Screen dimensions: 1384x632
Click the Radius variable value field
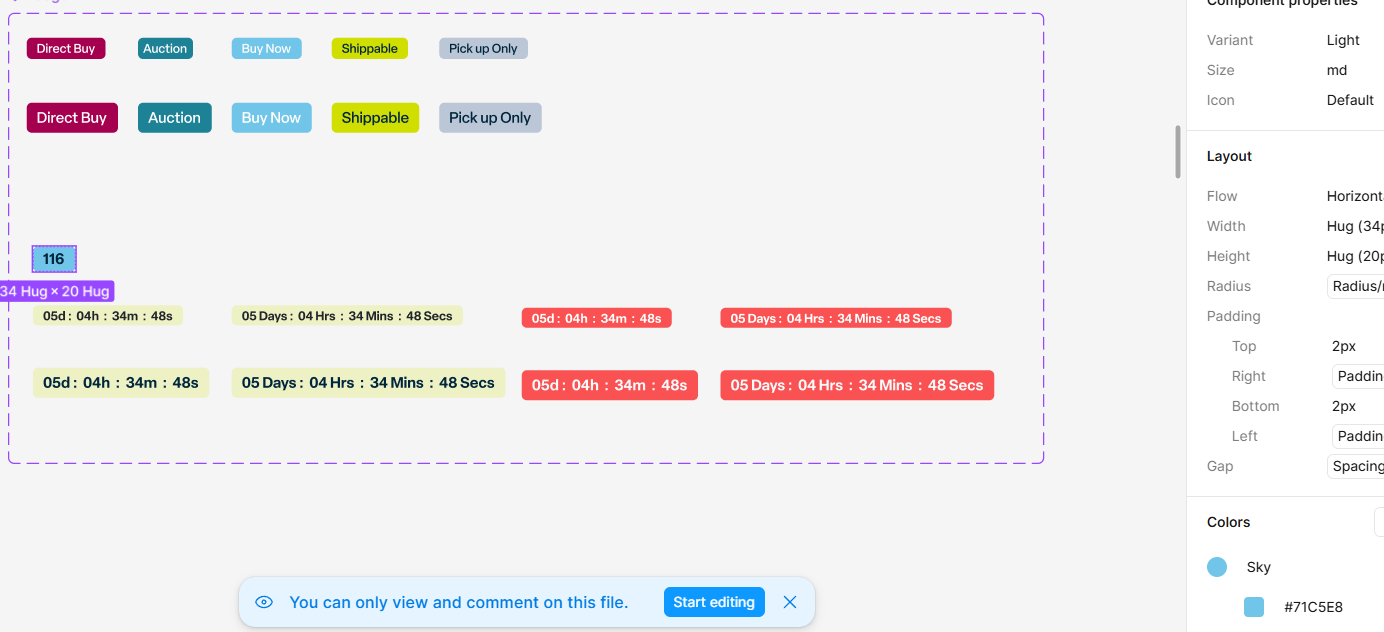pyautogui.click(x=1356, y=286)
